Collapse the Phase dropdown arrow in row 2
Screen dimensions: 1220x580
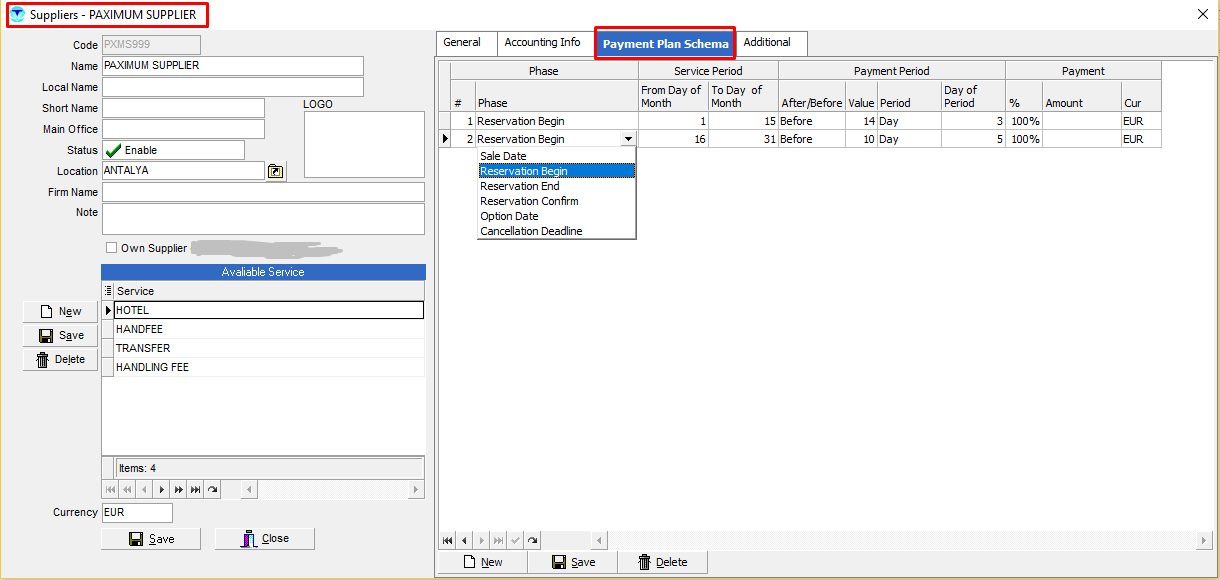[628, 140]
